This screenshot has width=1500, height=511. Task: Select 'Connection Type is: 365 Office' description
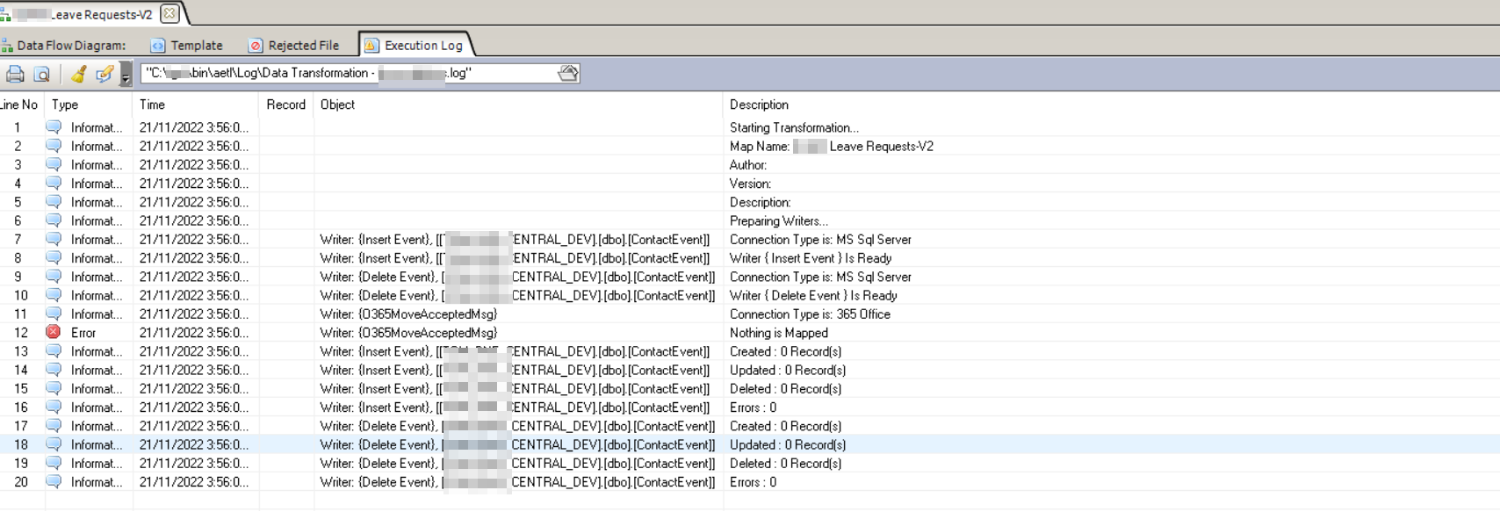click(x=810, y=314)
